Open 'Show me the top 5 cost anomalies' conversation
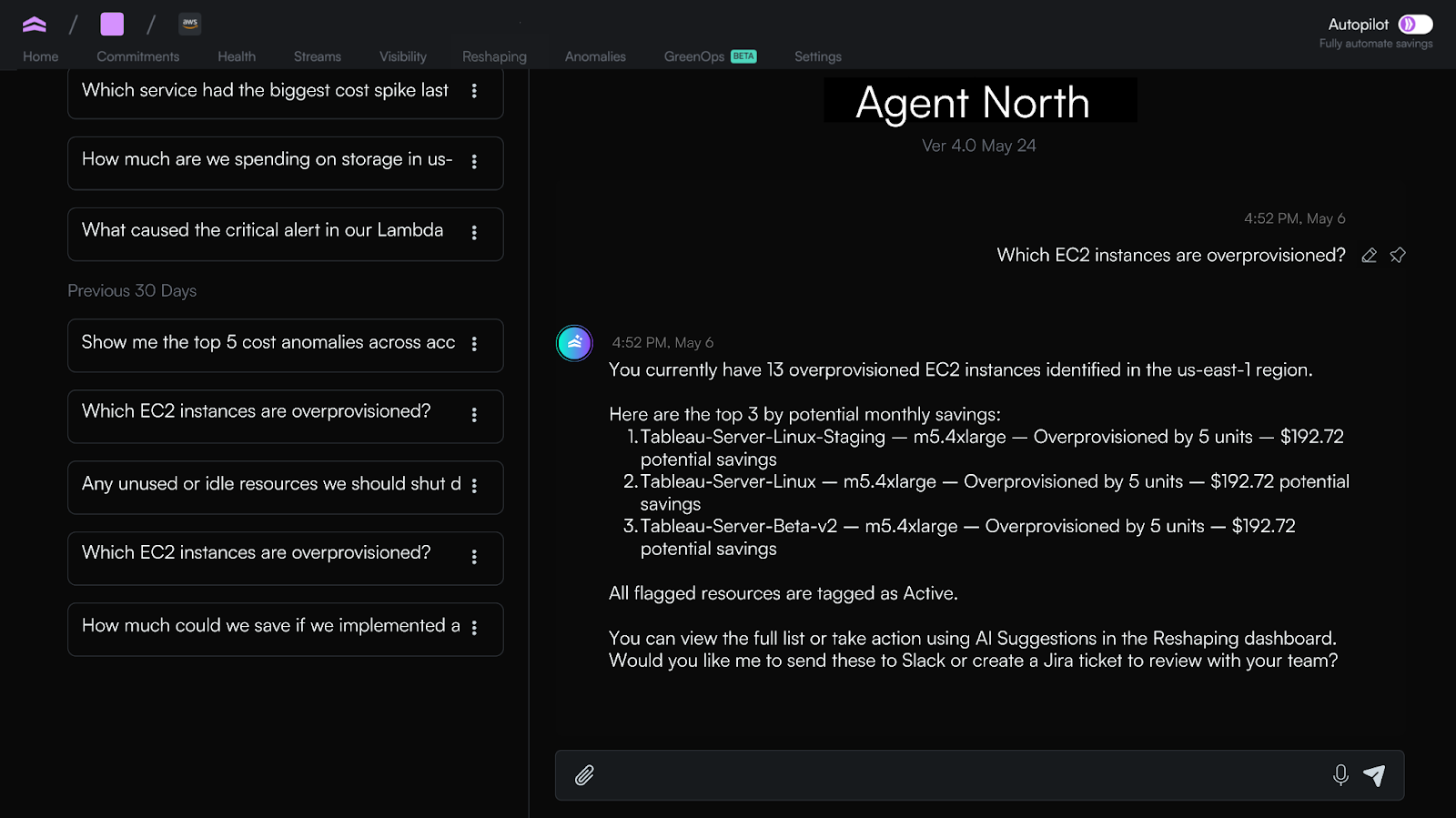The width and height of the screenshot is (1456, 818). coord(286,345)
